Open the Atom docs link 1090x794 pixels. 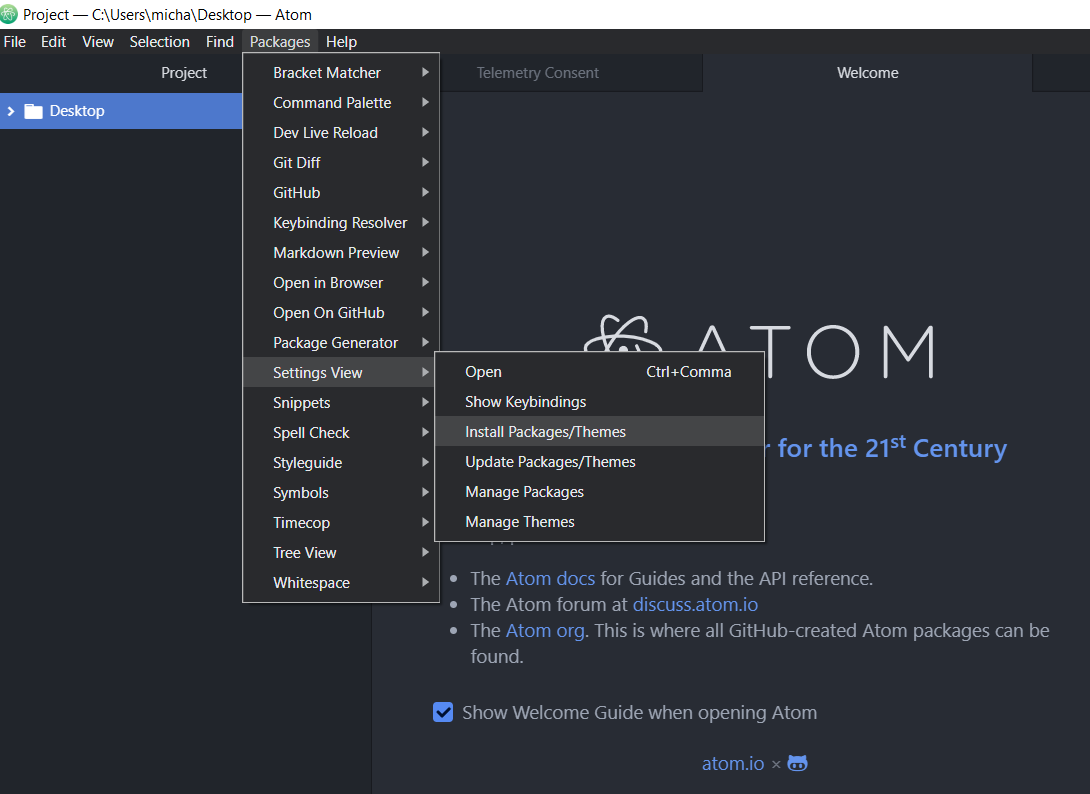click(550, 578)
